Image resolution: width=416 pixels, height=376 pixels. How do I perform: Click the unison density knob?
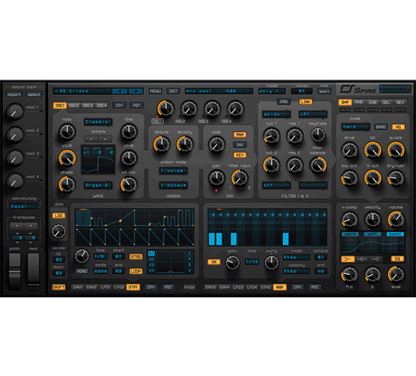pyautogui.click(x=185, y=144)
